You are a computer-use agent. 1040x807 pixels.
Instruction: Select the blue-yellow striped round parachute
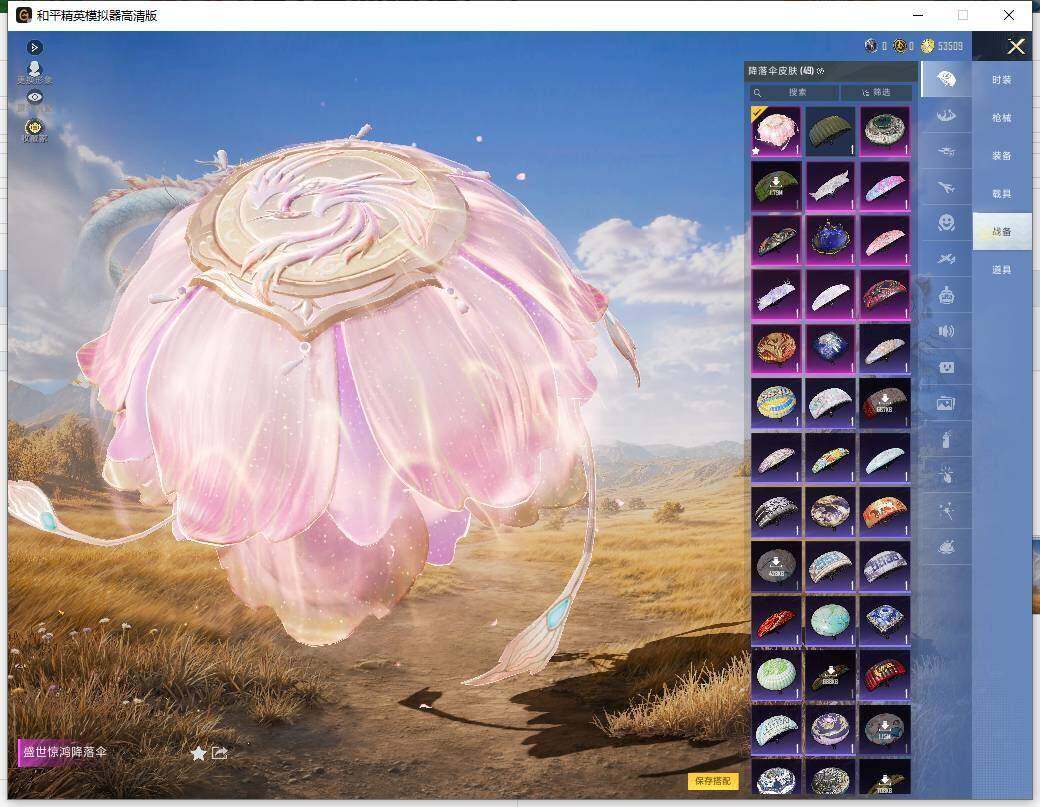(776, 403)
